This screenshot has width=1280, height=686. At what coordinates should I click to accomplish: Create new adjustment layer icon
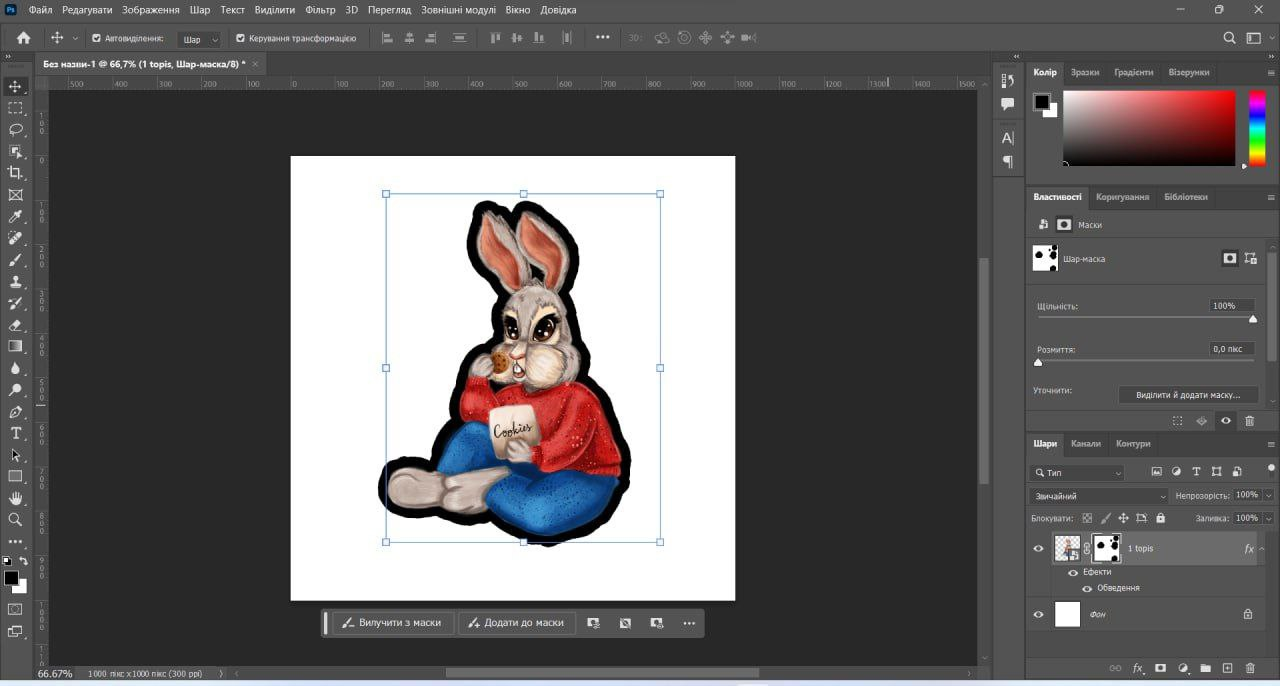[x=1183, y=668]
